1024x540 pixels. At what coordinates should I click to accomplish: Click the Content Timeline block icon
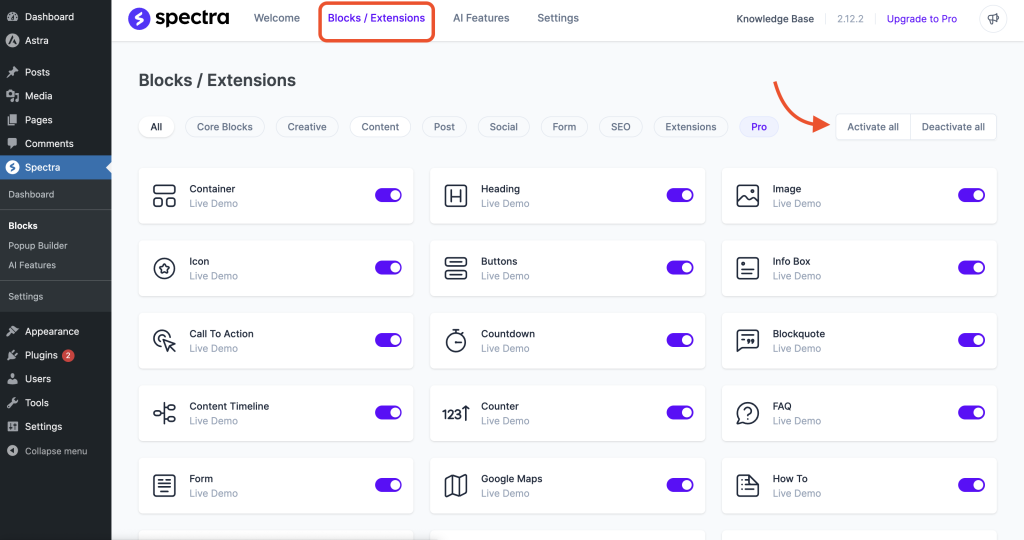[164, 413]
